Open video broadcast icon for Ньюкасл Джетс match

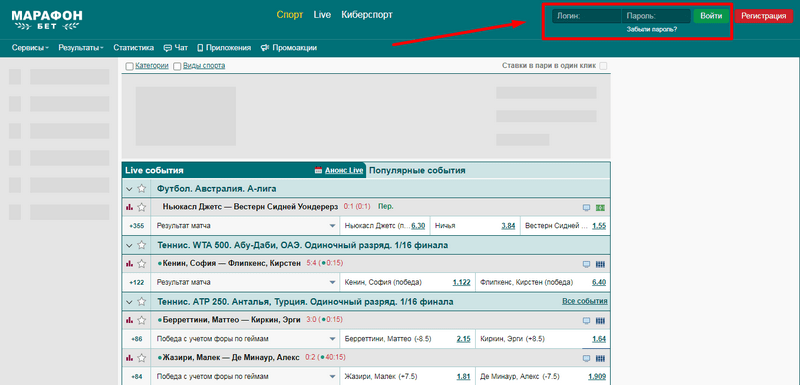(x=587, y=208)
